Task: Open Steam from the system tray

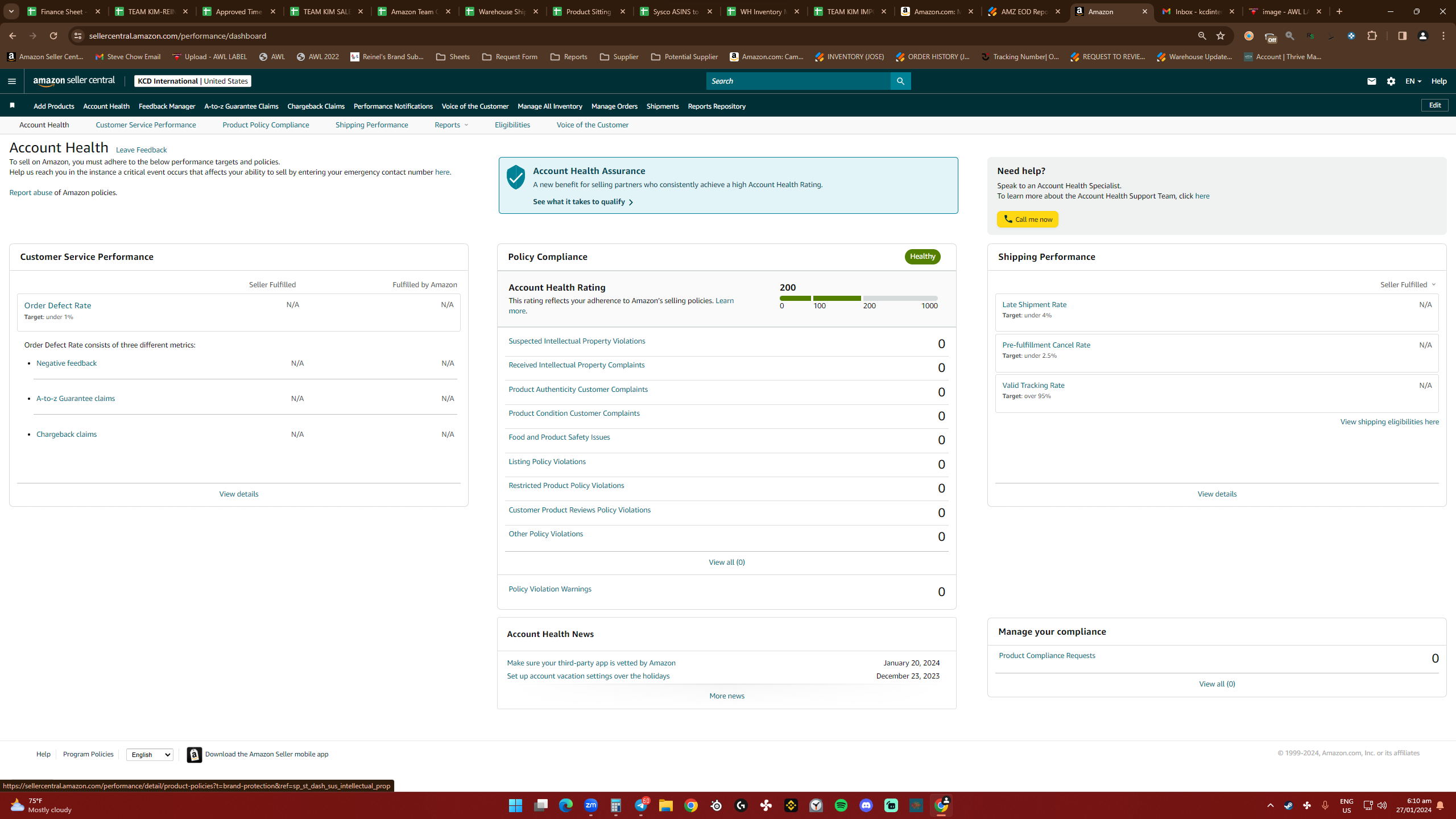Action: click(x=1288, y=805)
